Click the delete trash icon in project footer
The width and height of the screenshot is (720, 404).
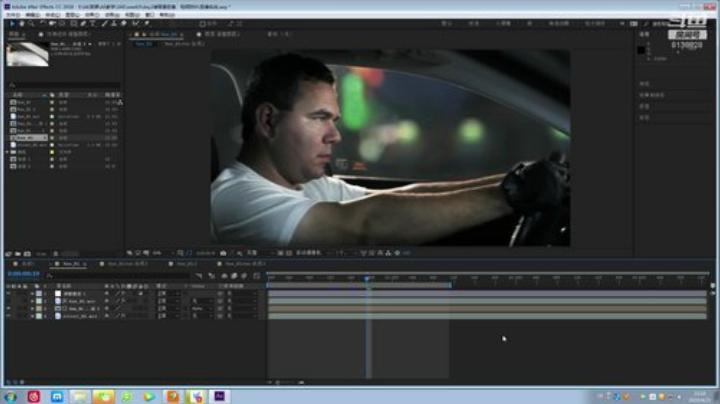click(56, 253)
